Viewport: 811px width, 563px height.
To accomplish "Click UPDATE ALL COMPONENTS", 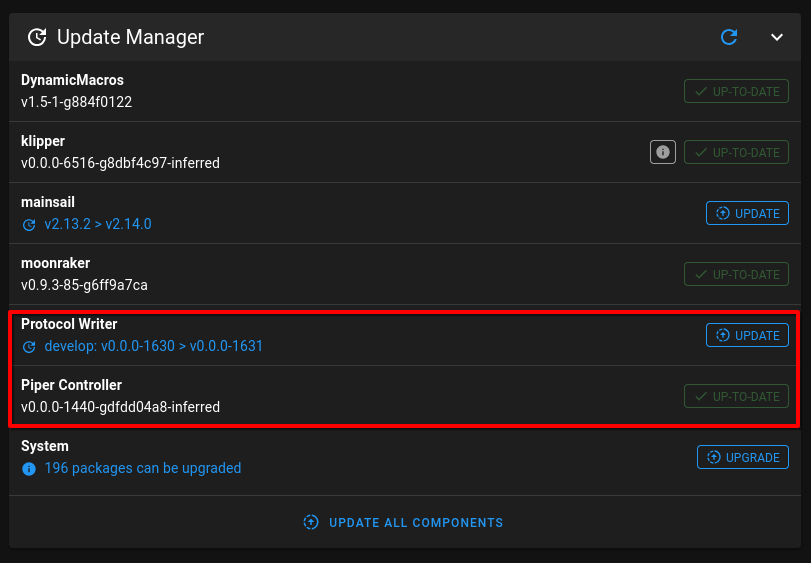I will (403, 522).
